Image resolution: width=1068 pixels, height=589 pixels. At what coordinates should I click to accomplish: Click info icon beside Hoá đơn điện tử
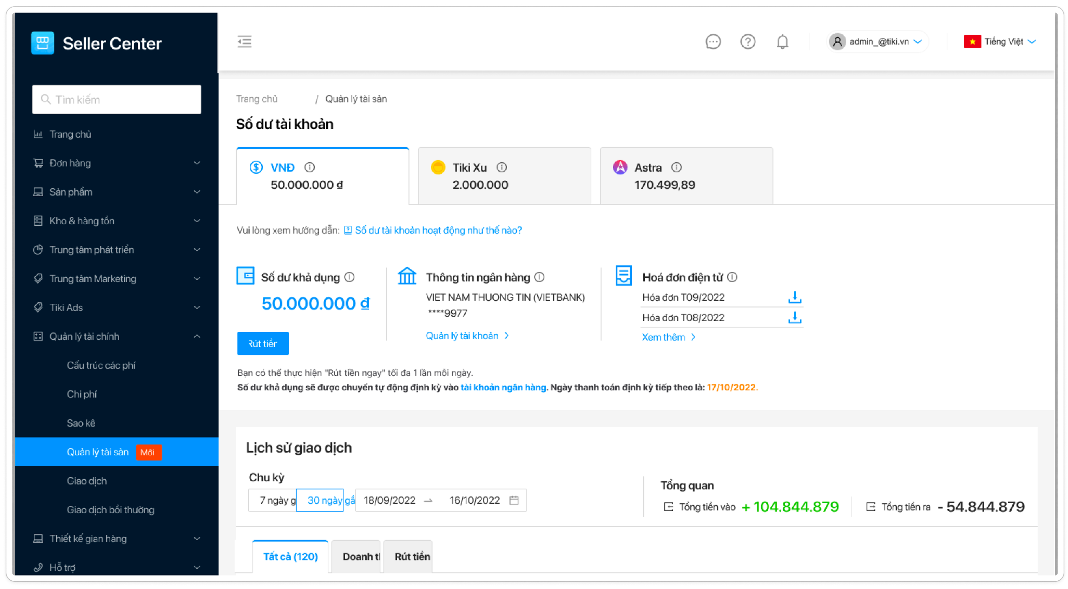coord(732,277)
